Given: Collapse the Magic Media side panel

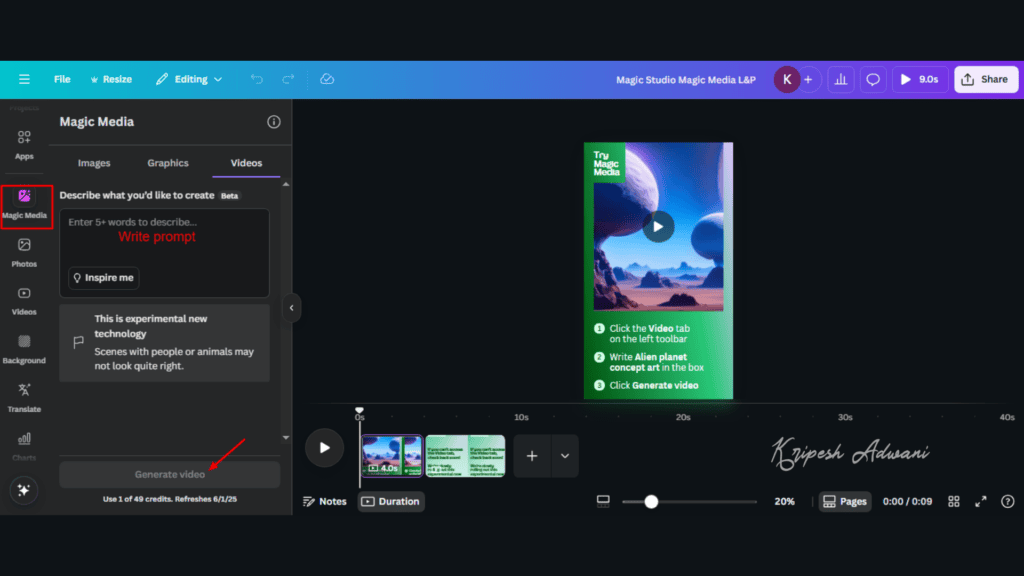Looking at the screenshot, I should click(291, 308).
